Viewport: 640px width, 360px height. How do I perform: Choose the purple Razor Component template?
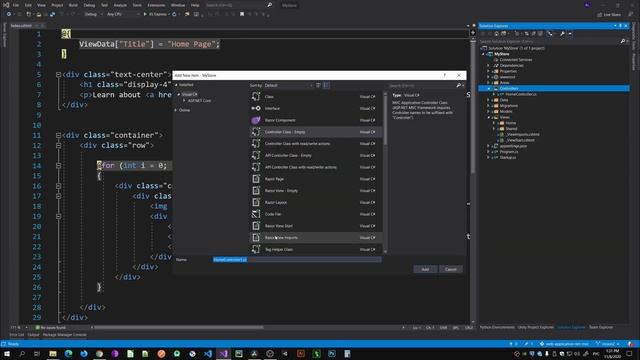click(x=316, y=120)
